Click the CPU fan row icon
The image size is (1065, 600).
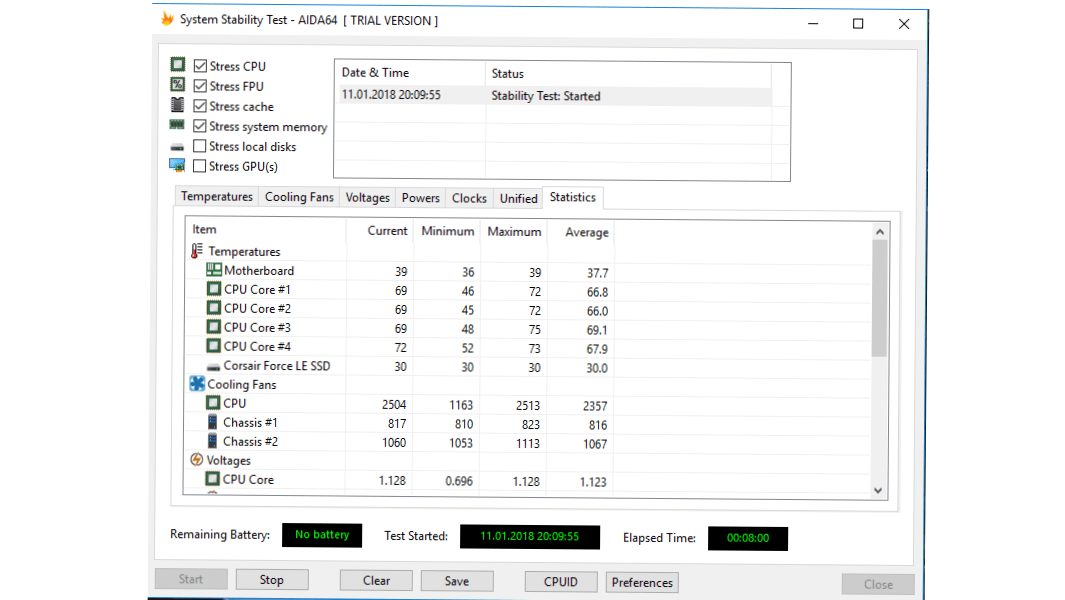(x=213, y=403)
